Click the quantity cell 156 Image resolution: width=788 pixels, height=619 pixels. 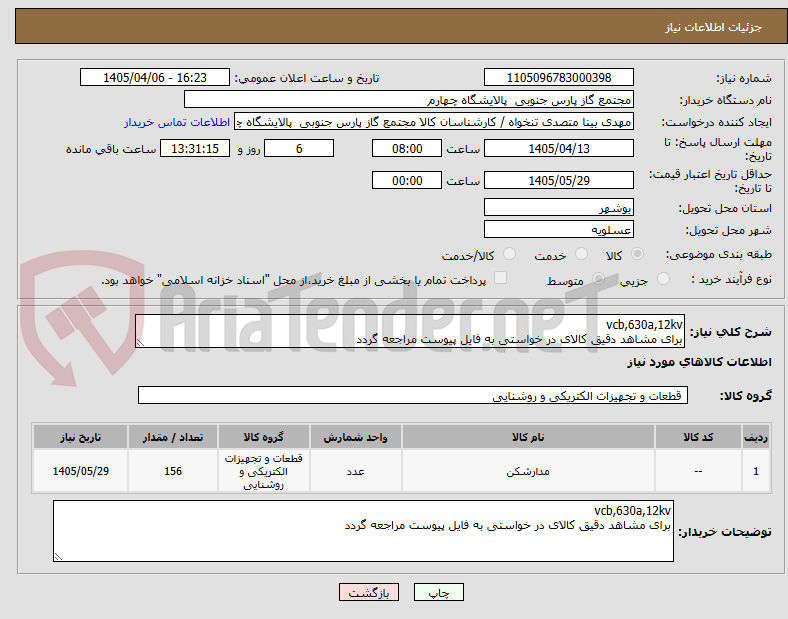[173, 471]
